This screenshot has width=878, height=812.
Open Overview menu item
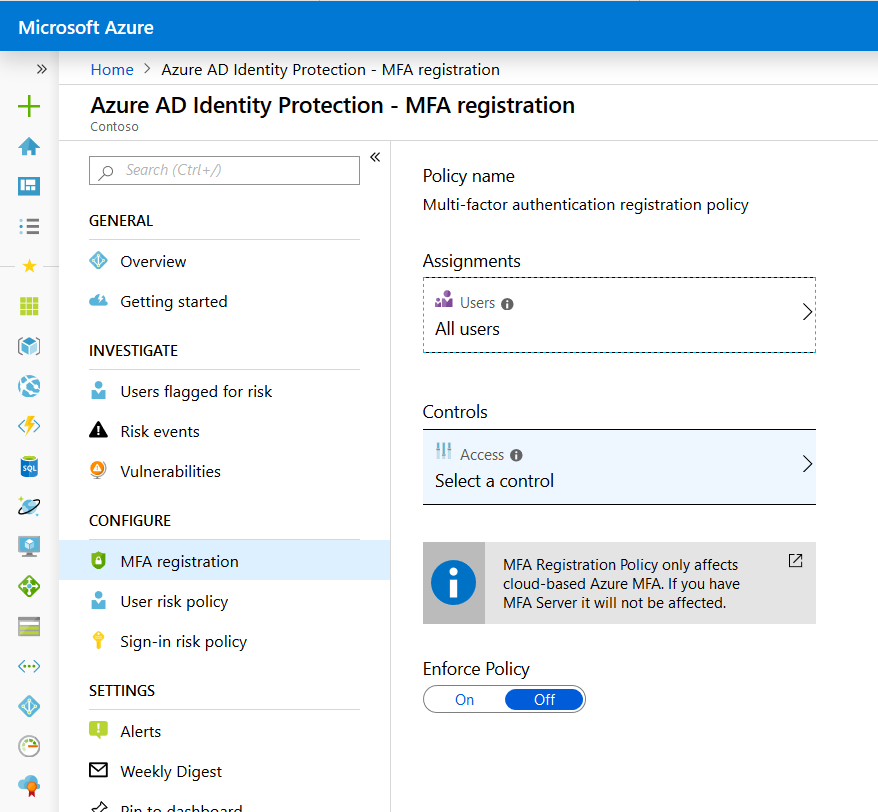tap(224, 262)
